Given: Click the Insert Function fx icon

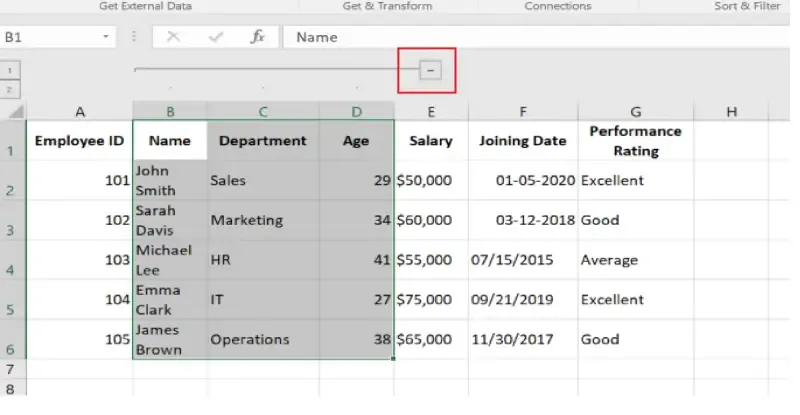Looking at the screenshot, I should 258,37.
